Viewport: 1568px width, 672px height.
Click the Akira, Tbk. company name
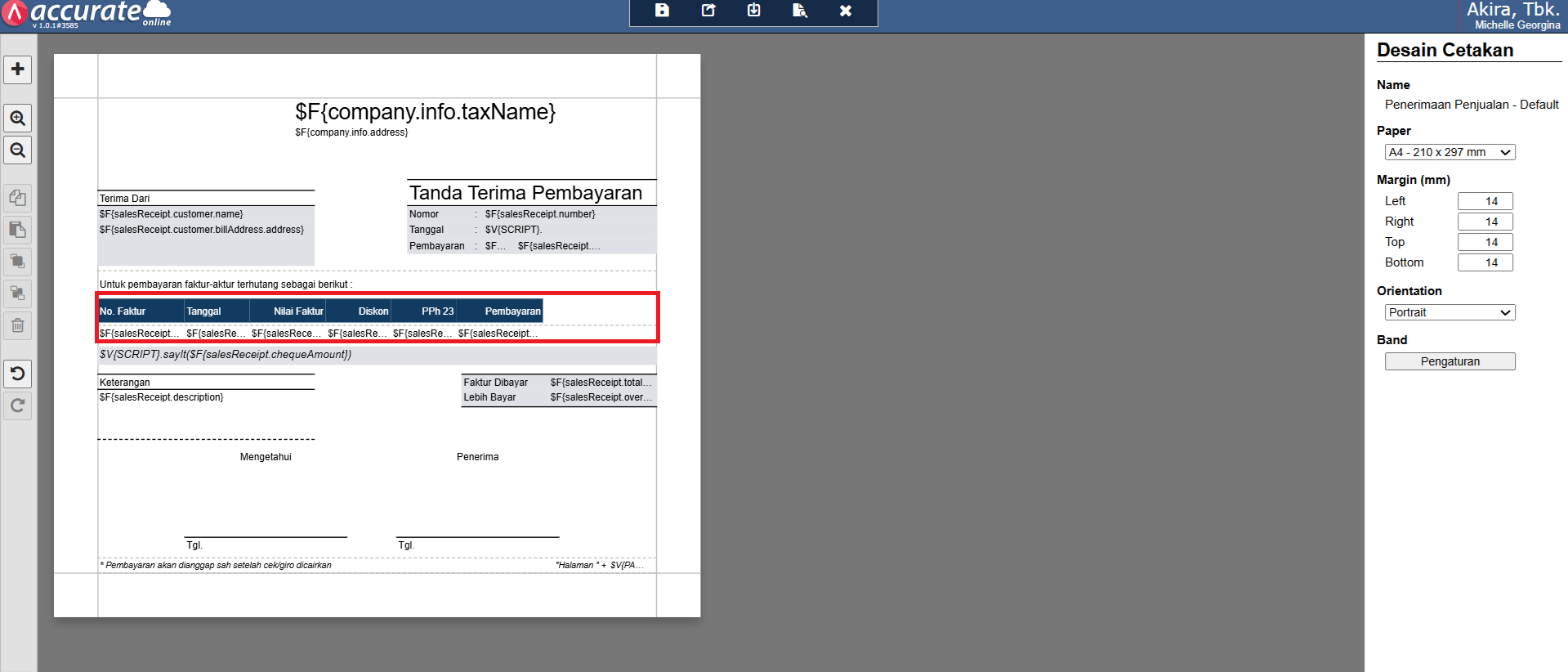coord(1512,10)
